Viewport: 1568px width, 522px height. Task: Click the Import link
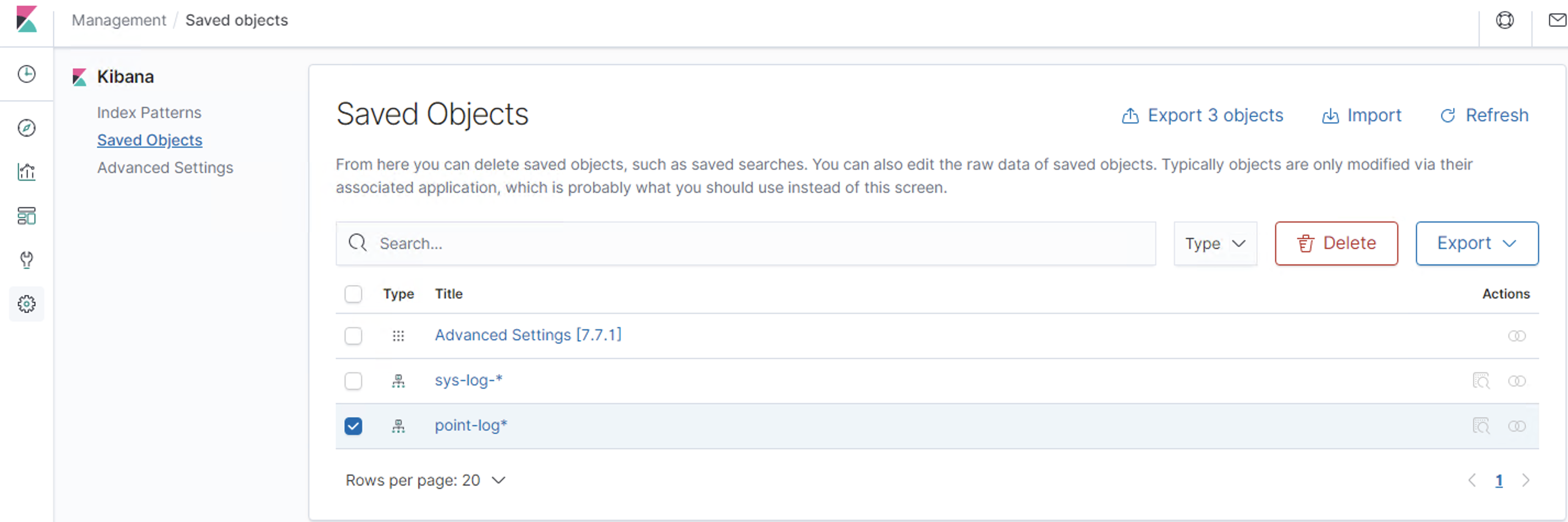tap(1362, 116)
